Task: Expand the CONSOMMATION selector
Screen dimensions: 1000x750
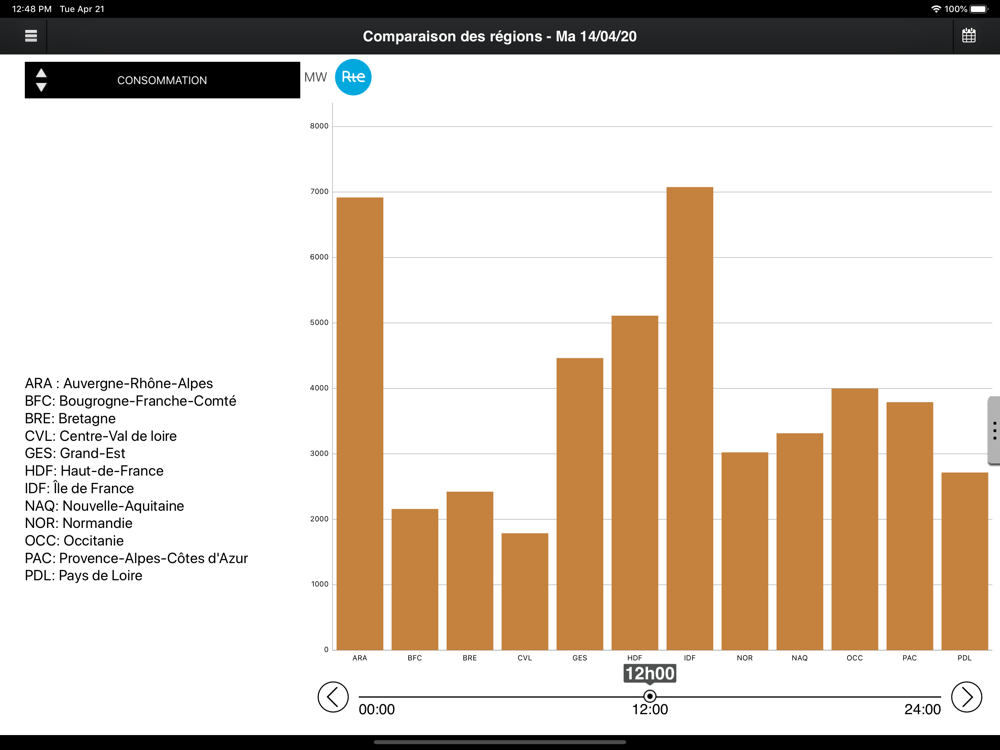Action: [162, 80]
